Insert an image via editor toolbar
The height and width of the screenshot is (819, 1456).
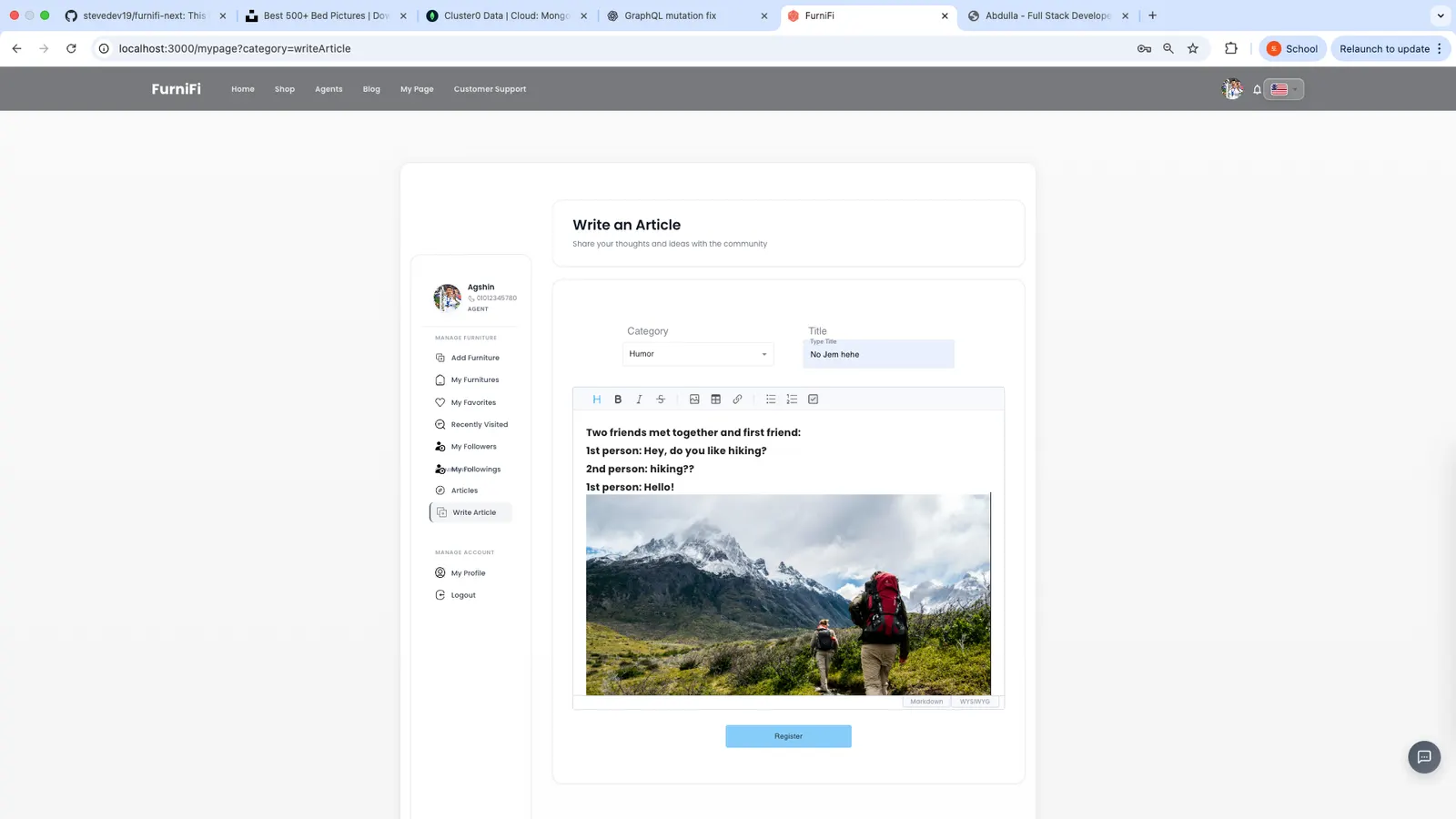[694, 399]
